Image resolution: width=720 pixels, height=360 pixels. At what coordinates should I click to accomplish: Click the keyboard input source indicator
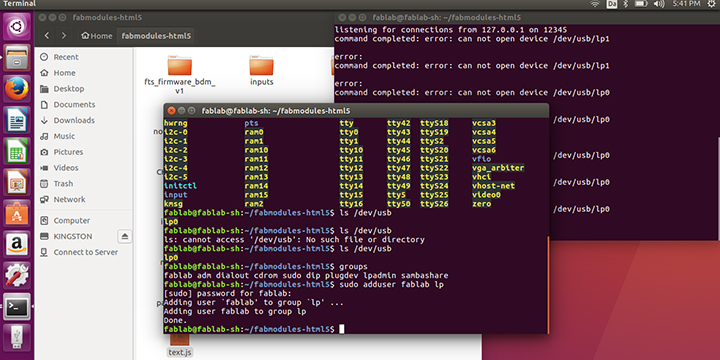[x=612, y=4]
